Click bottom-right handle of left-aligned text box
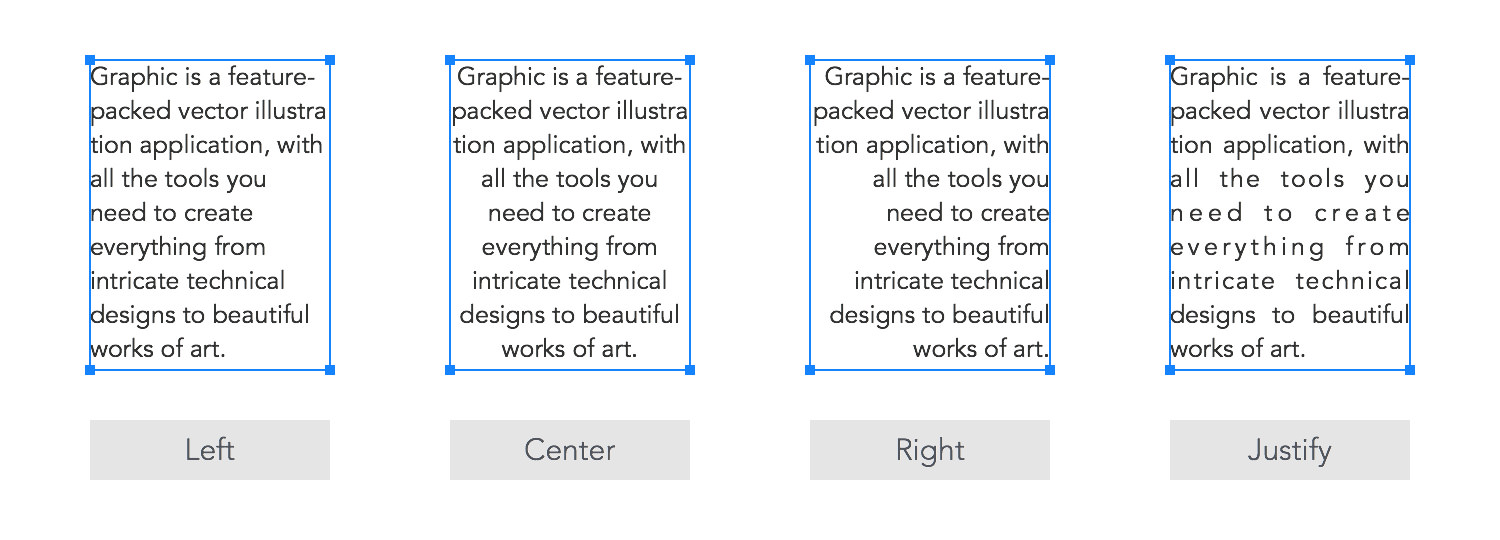The image size is (1500, 540). click(330, 370)
